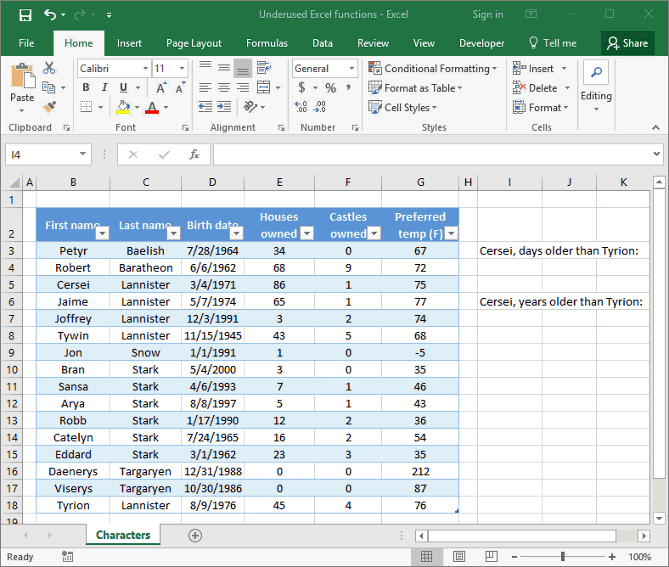Screen dimensions: 669x567
Task: Toggle Middle Align
Action: 224,68
